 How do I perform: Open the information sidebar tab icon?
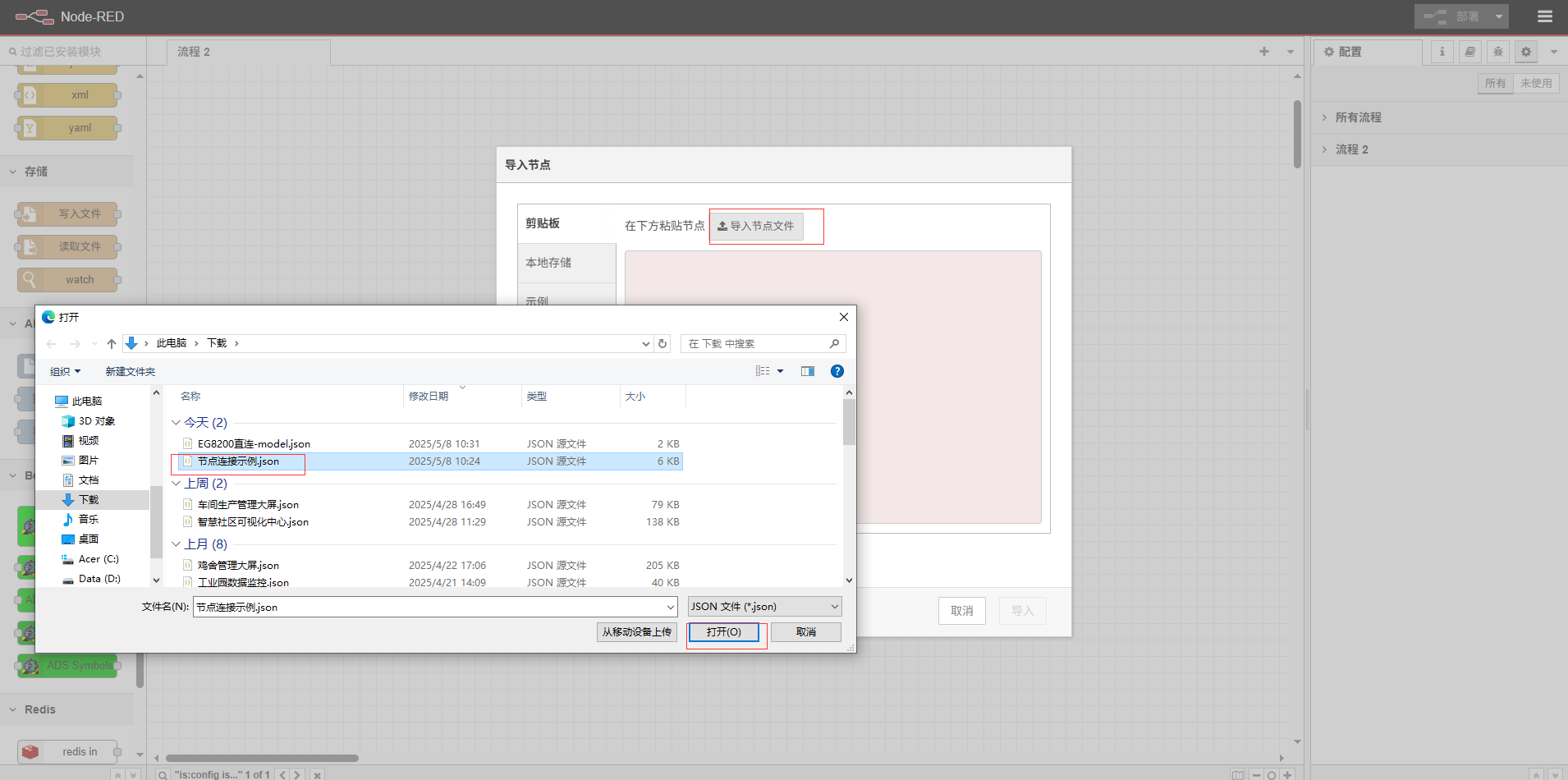1442,52
